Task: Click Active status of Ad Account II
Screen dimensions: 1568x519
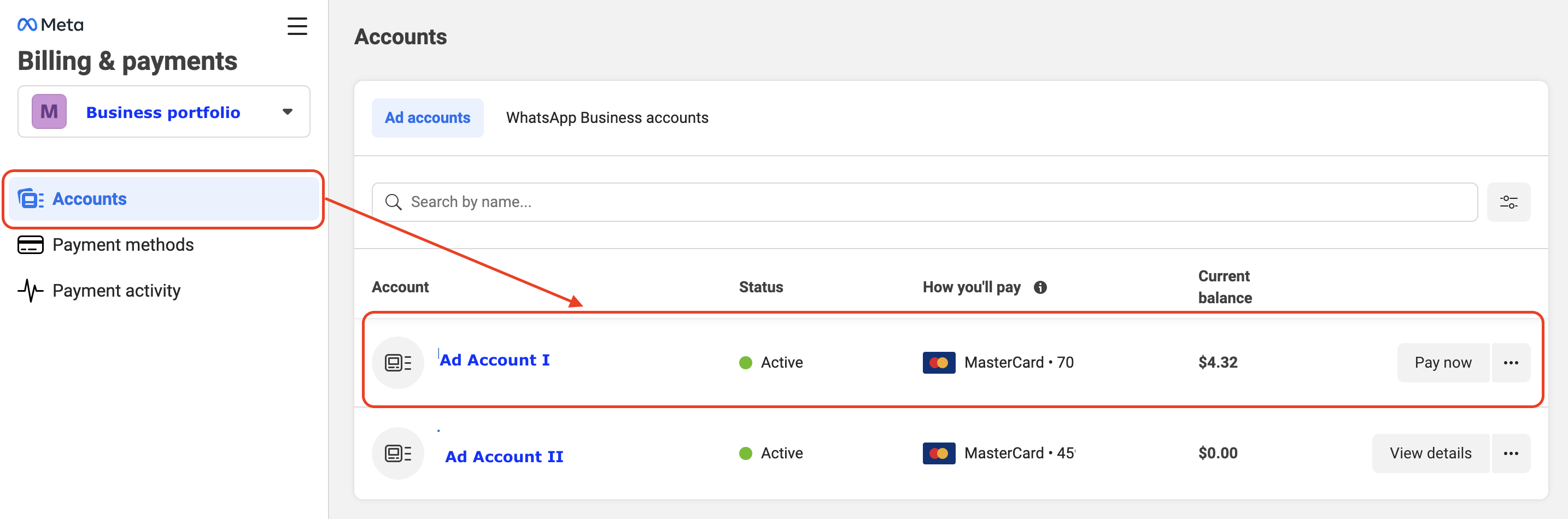Action: [x=782, y=453]
